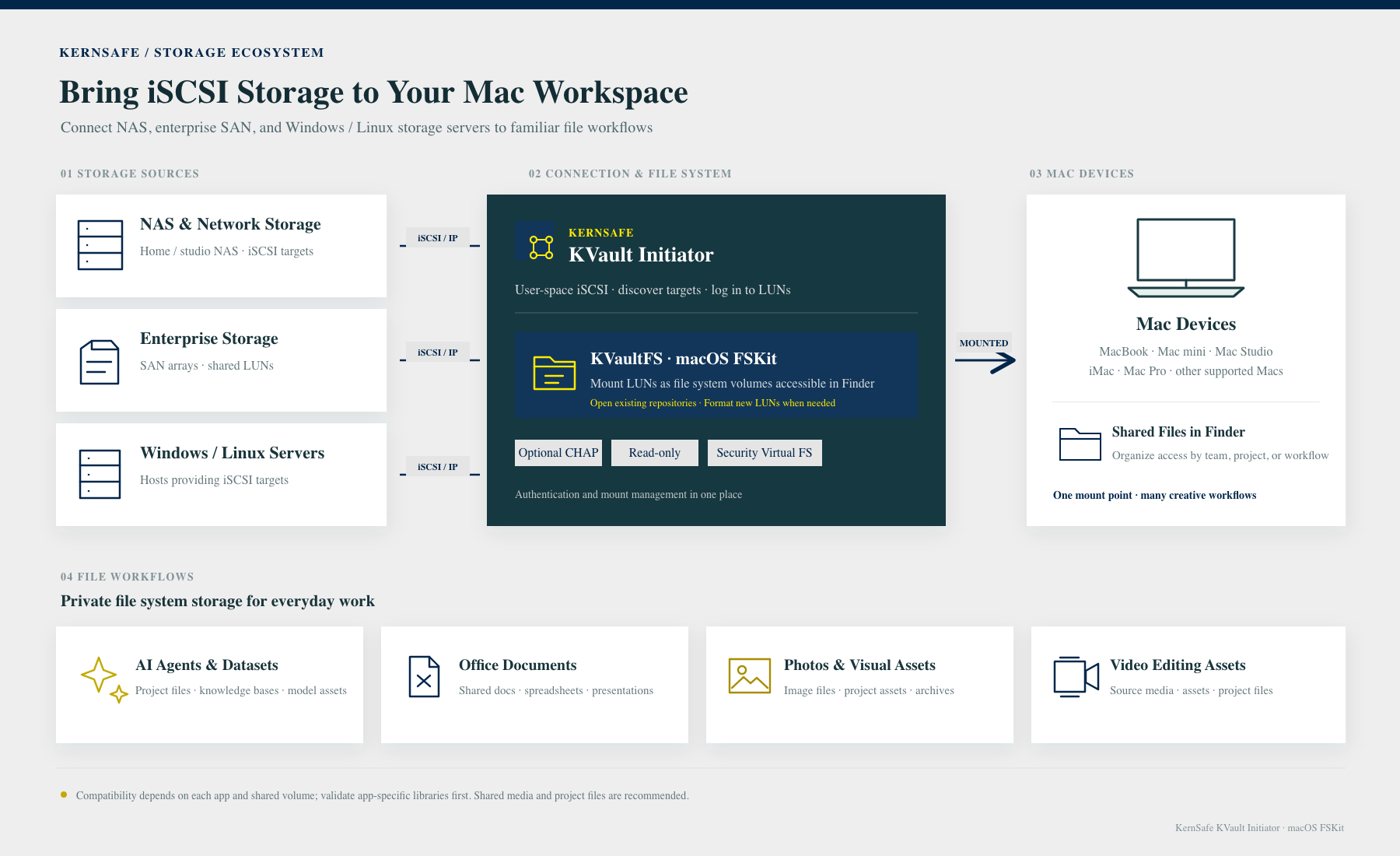Click the NAS server rack icon

tap(100, 245)
